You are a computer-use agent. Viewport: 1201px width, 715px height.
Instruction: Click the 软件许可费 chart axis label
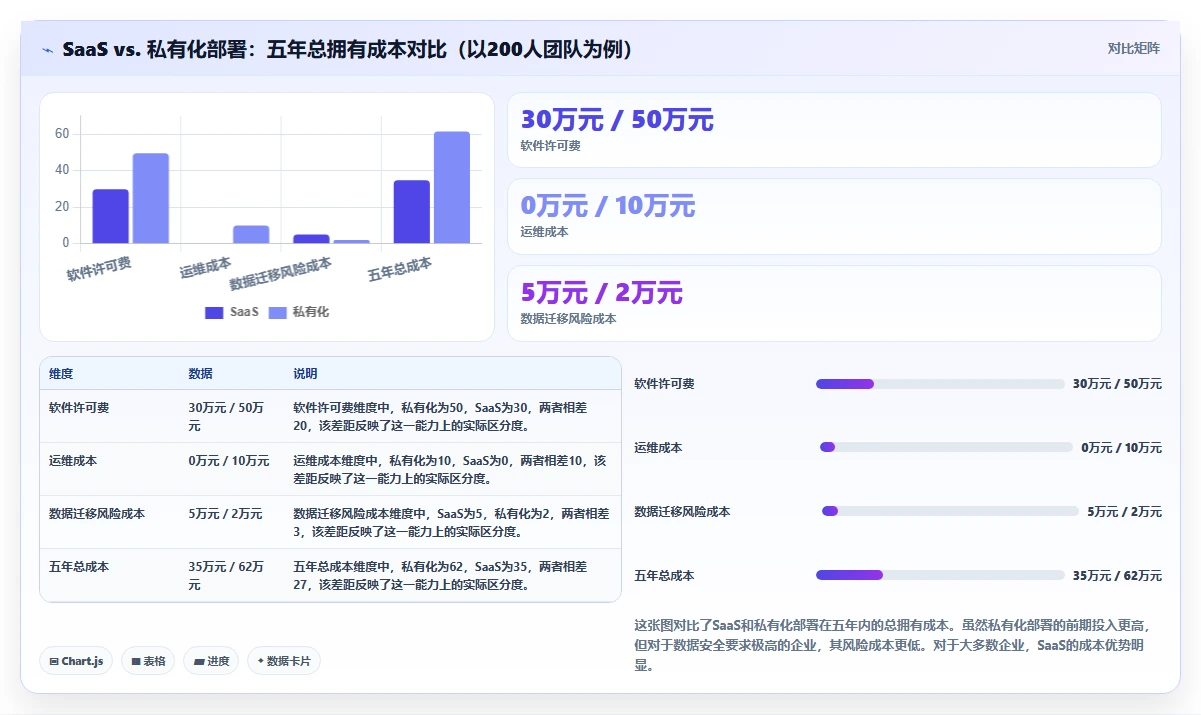[x=99, y=268]
